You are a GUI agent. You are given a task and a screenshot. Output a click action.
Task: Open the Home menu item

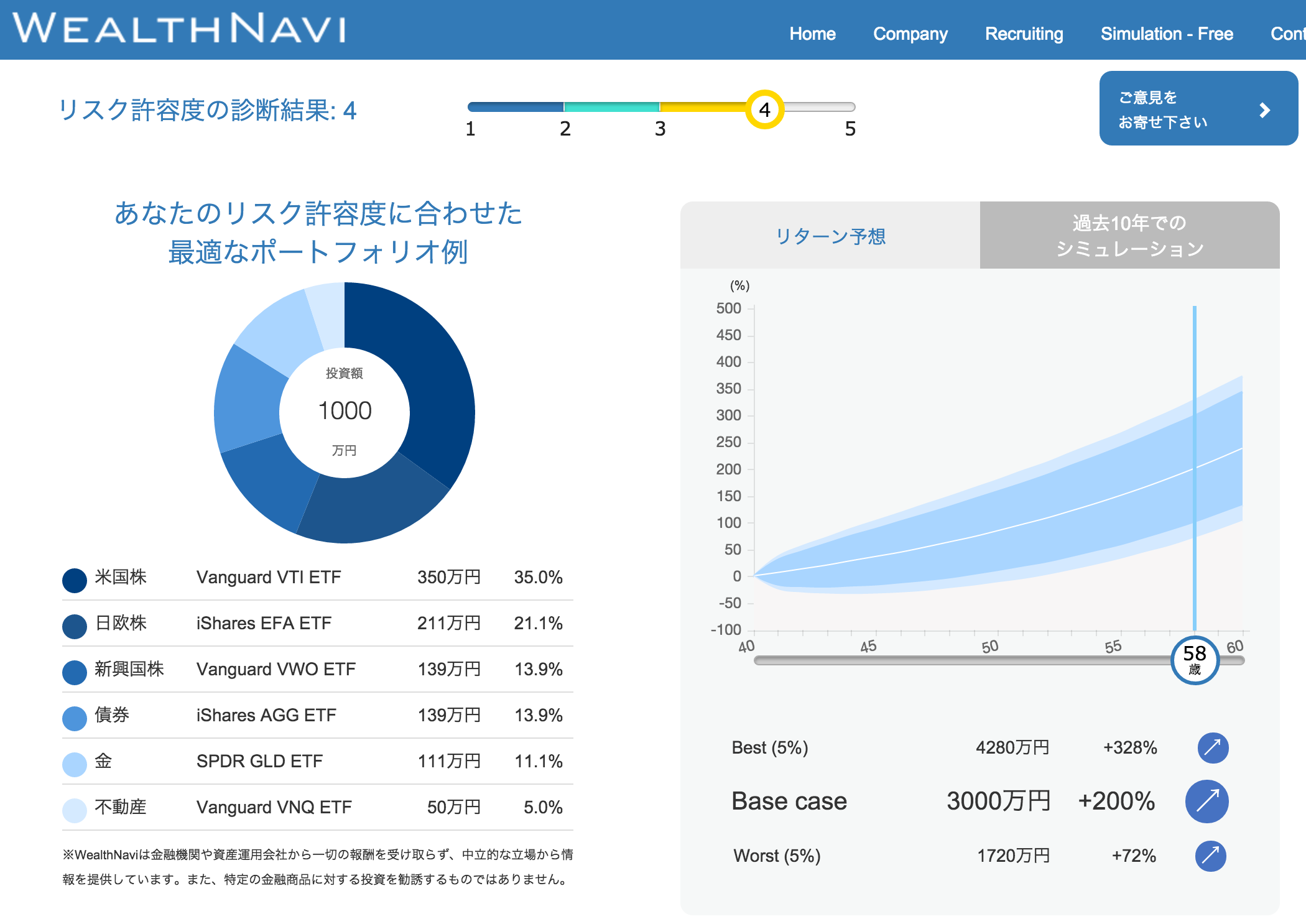[x=812, y=34]
